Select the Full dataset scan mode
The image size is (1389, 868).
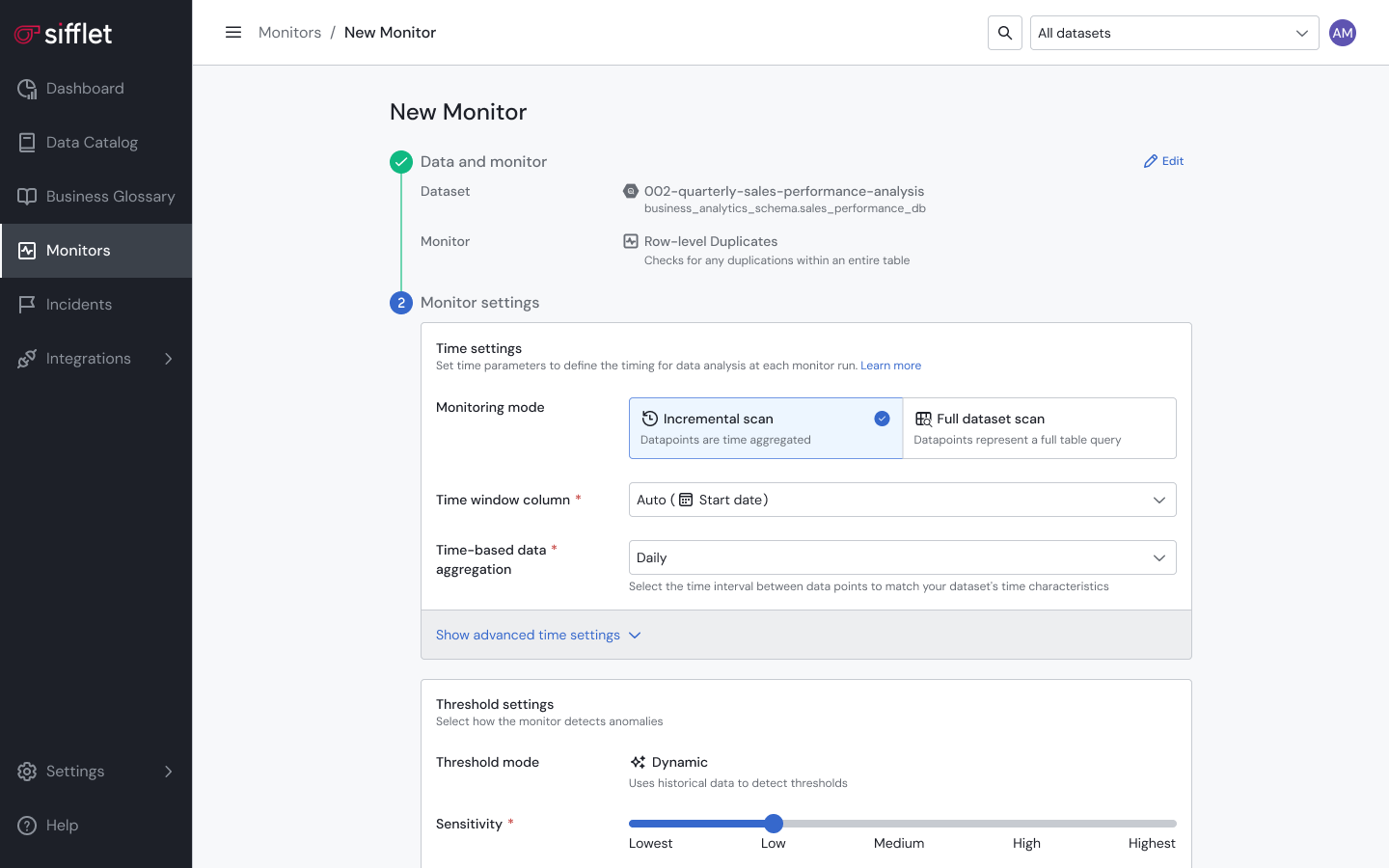[x=1040, y=428]
